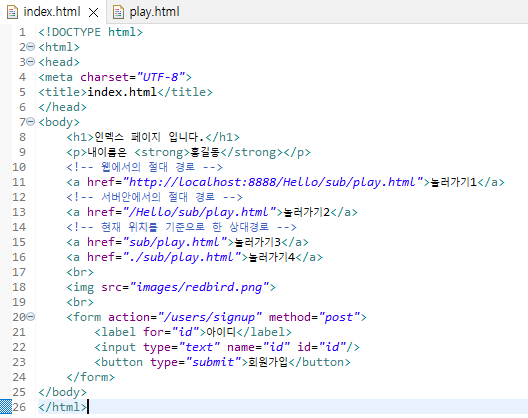Click the charset "UTF-8" attribute value
Image resolution: width=528 pixels, height=418 pixels.
click(x=161, y=77)
